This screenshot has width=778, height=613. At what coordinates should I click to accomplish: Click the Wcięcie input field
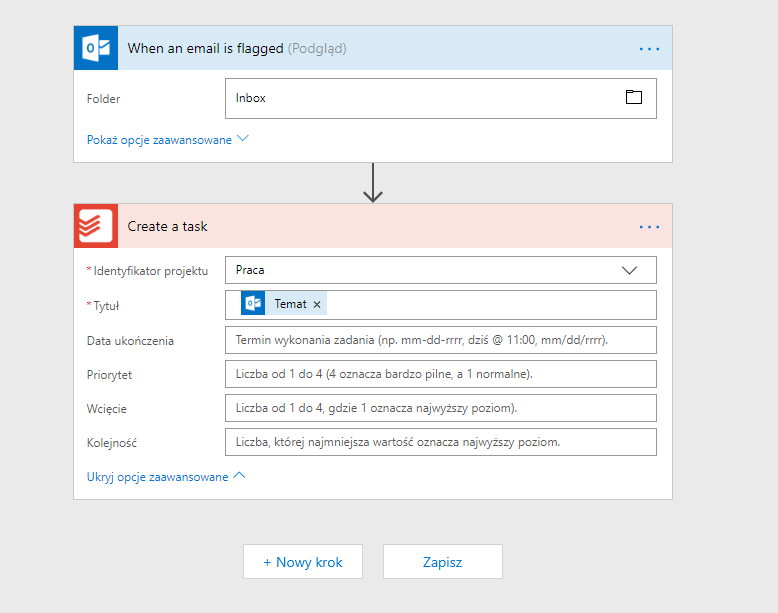click(x=441, y=408)
